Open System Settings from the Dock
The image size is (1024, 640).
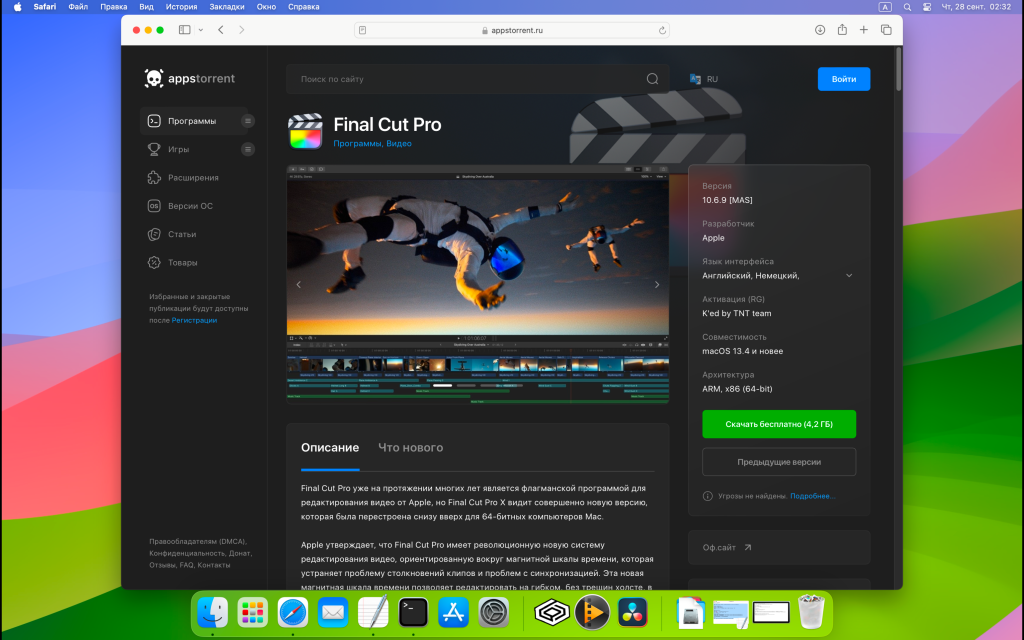[x=494, y=613]
